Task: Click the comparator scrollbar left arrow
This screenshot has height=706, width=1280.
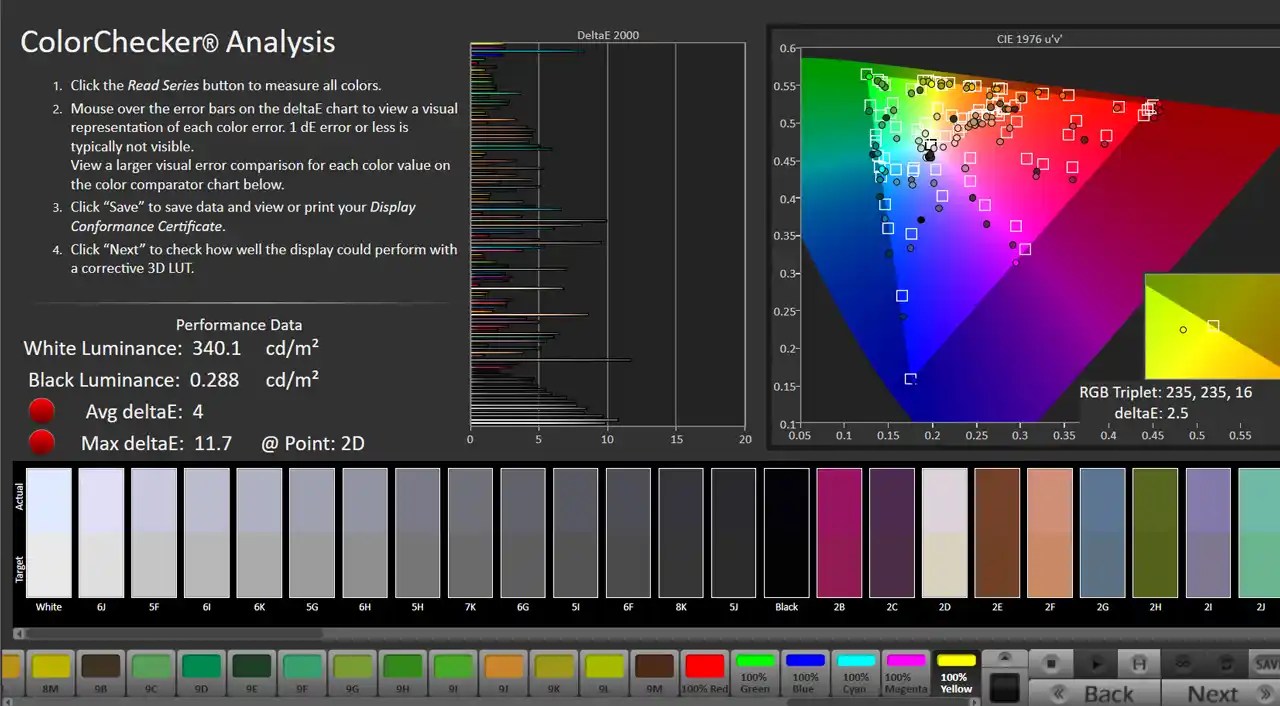Action: pyautogui.click(x=17, y=633)
